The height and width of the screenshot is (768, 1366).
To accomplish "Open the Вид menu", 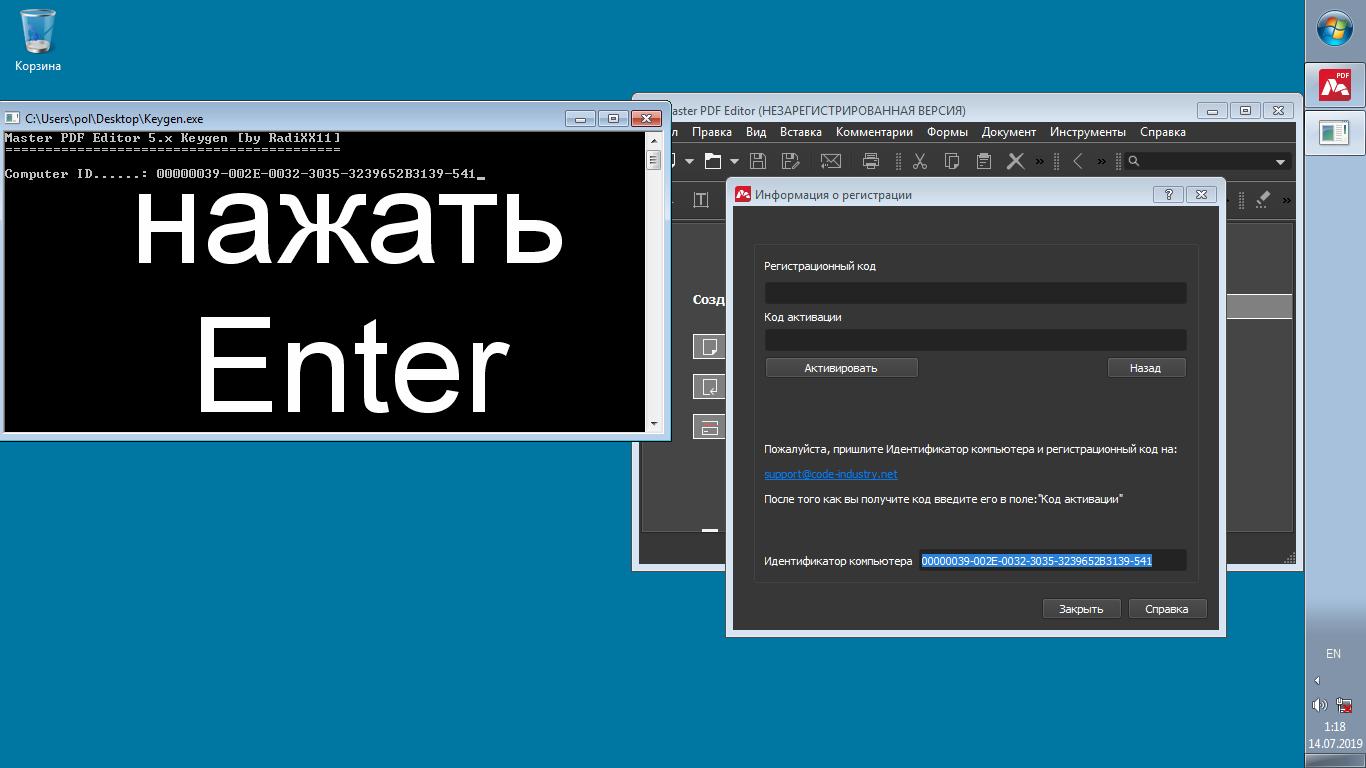I will [x=756, y=132].
